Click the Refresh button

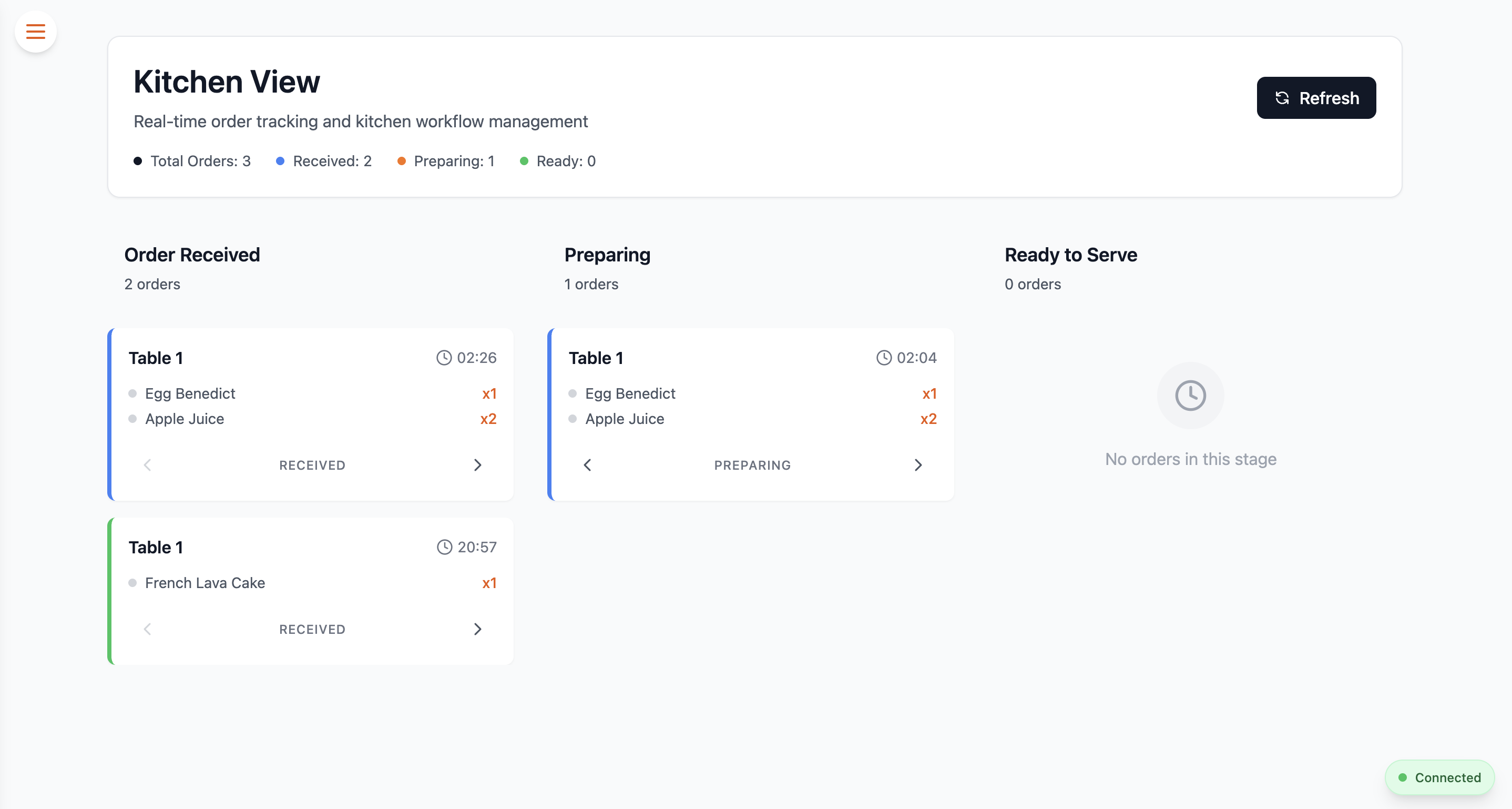click(1315, 98)
